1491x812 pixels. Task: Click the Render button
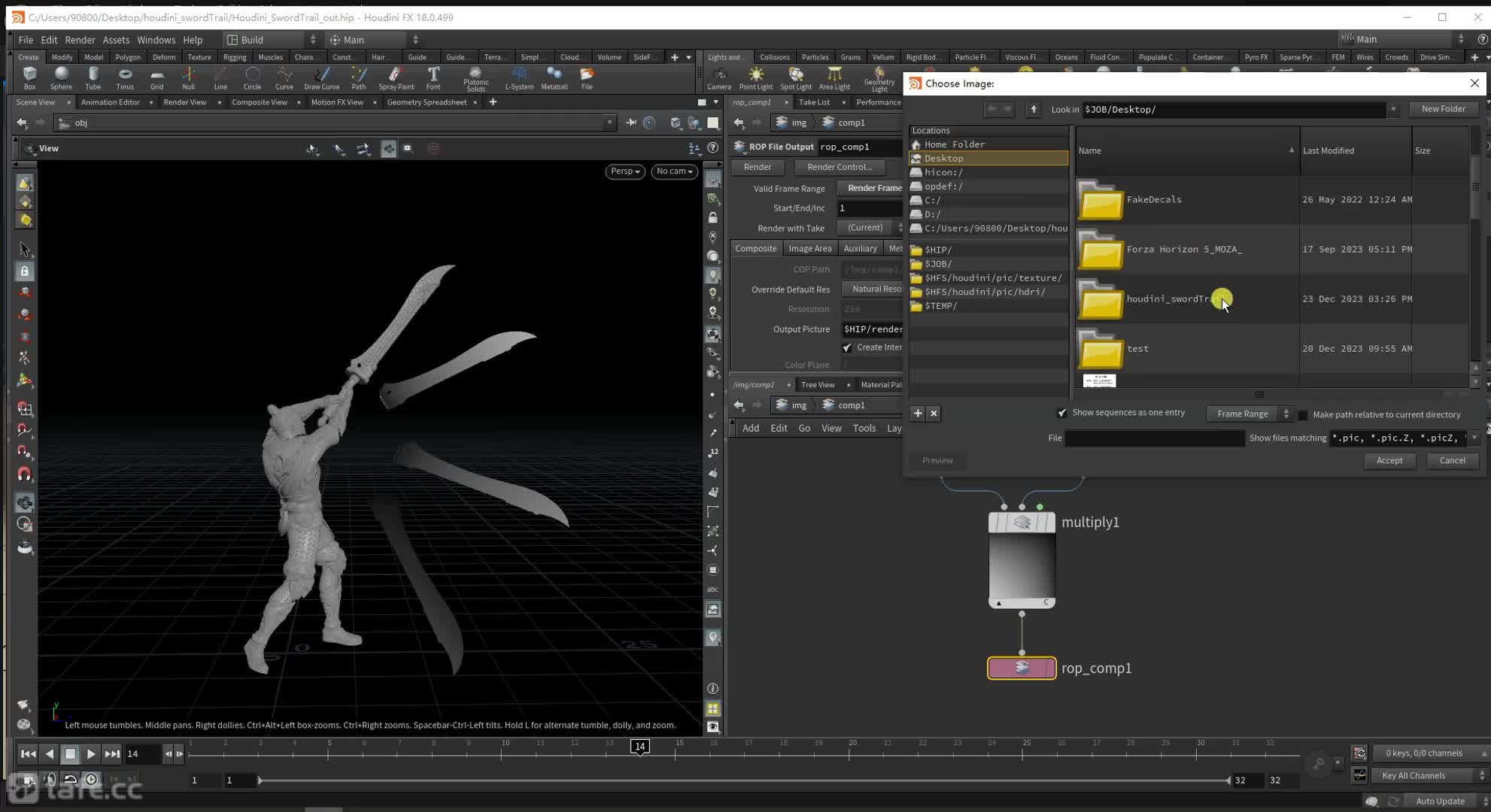click(758, 167)
